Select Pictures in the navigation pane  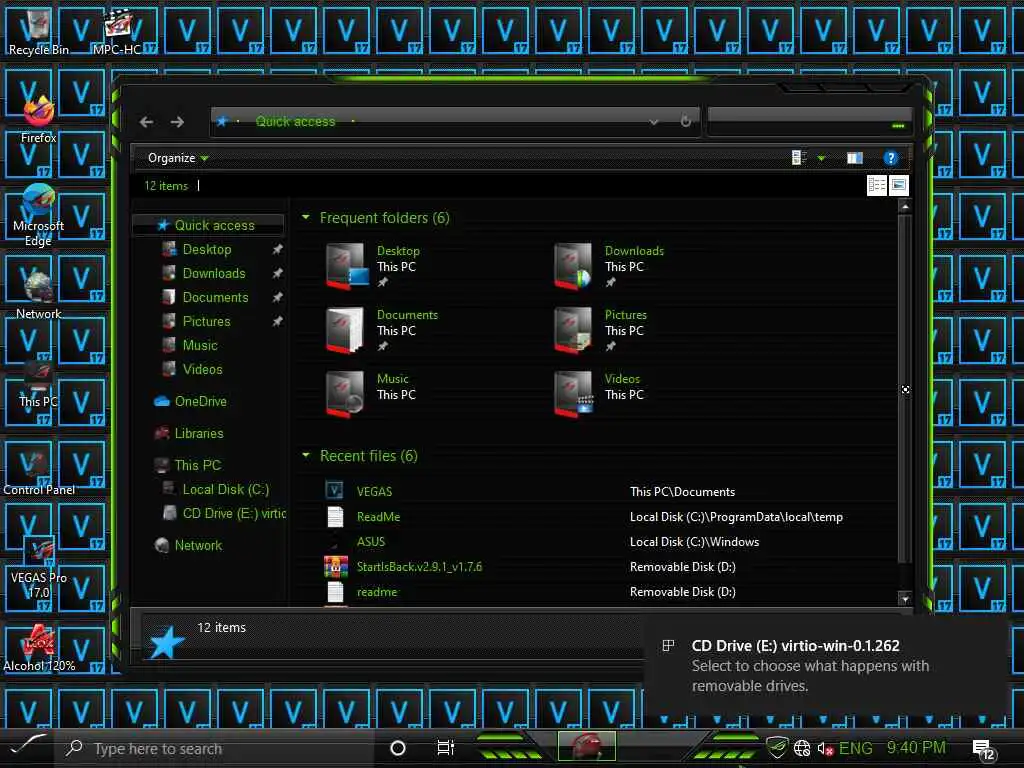pos(206,322)
